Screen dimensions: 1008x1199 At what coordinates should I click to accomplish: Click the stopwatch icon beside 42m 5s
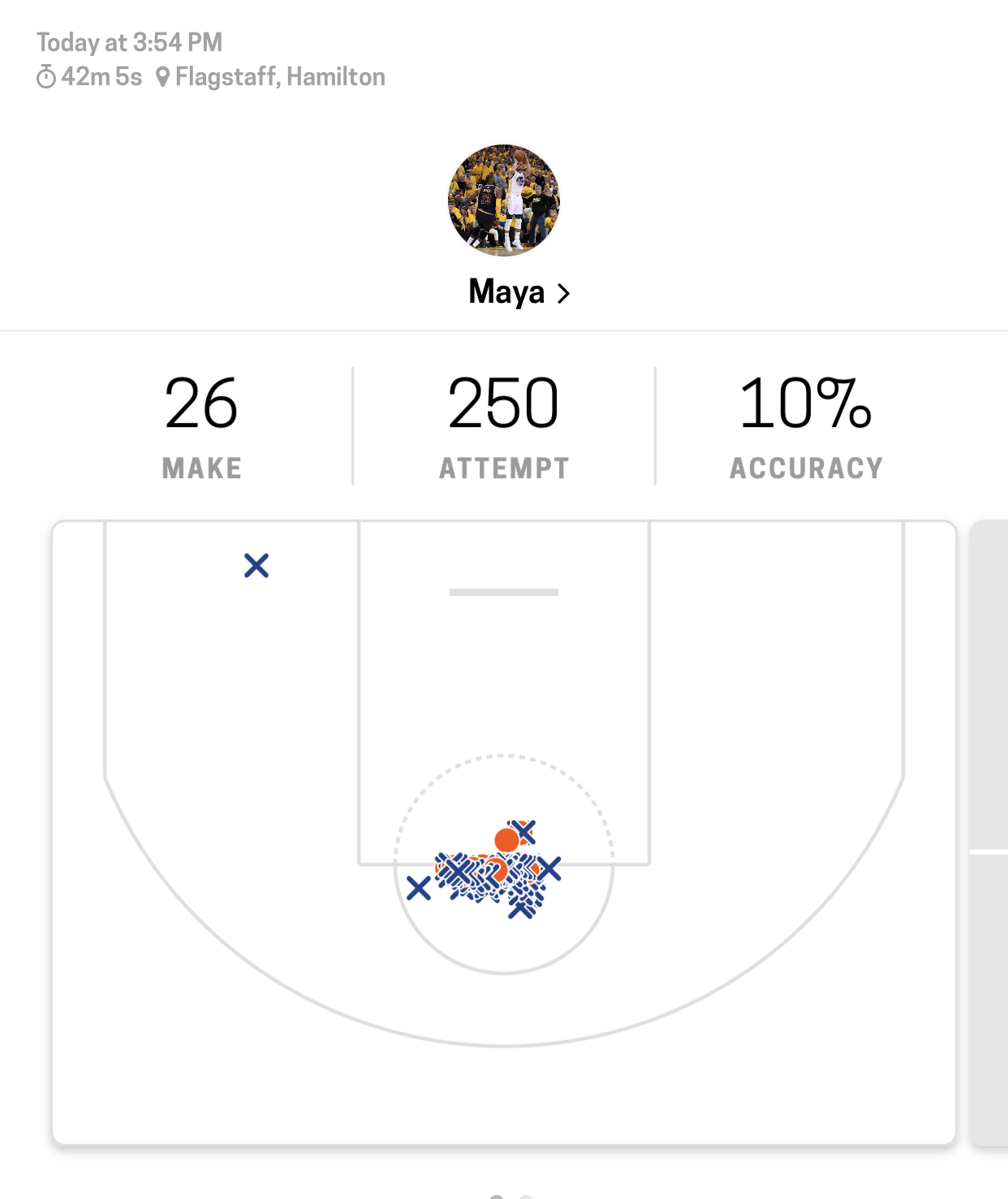(46, 77)
